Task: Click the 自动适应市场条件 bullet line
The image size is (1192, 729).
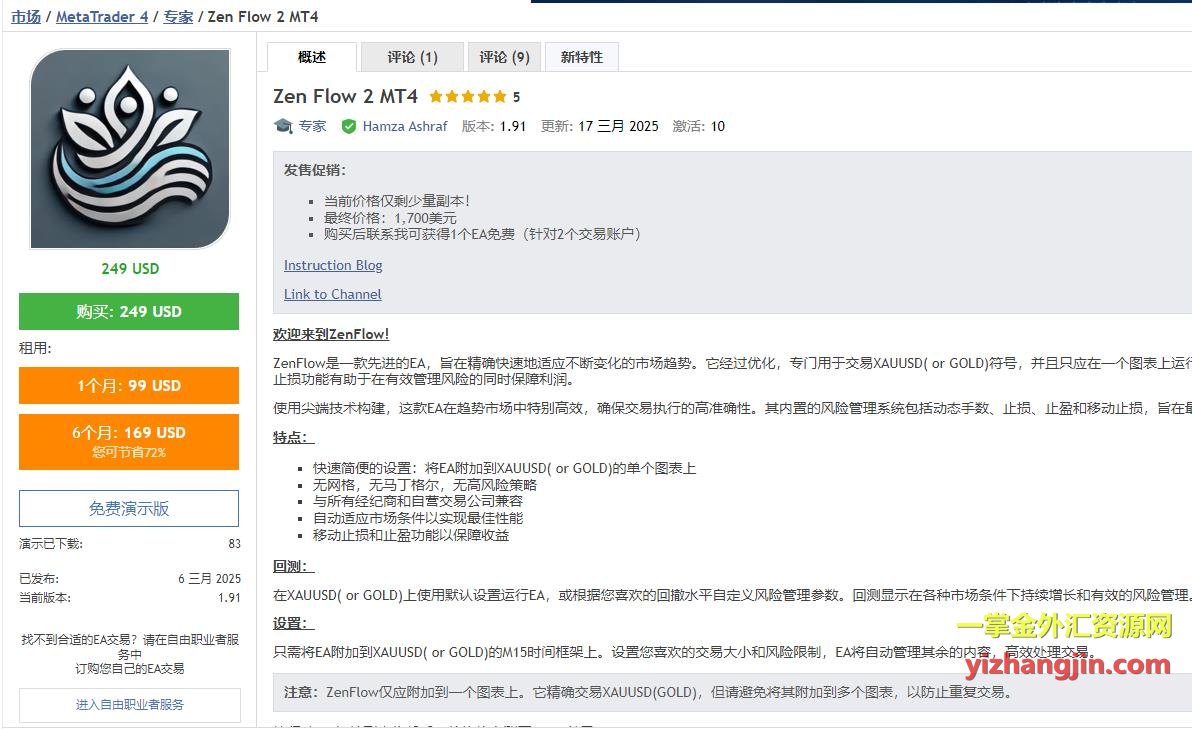Action: pos(417,518)
